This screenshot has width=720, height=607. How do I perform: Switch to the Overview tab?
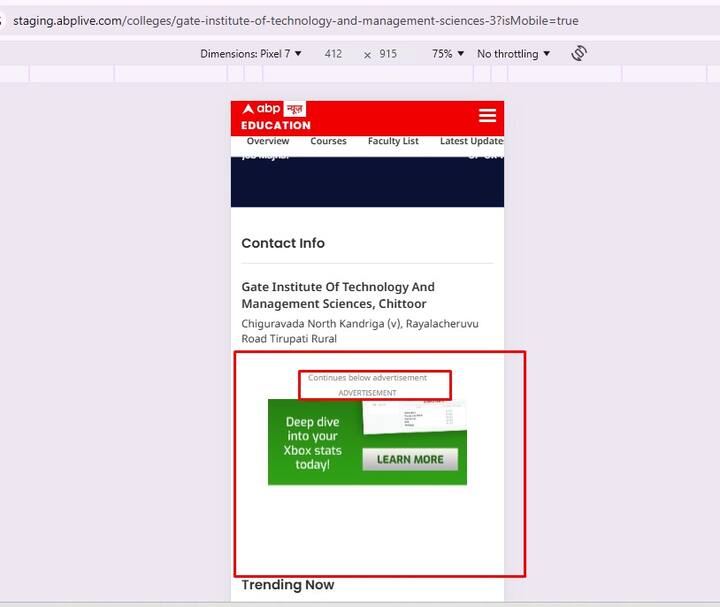tap(268, 142)
